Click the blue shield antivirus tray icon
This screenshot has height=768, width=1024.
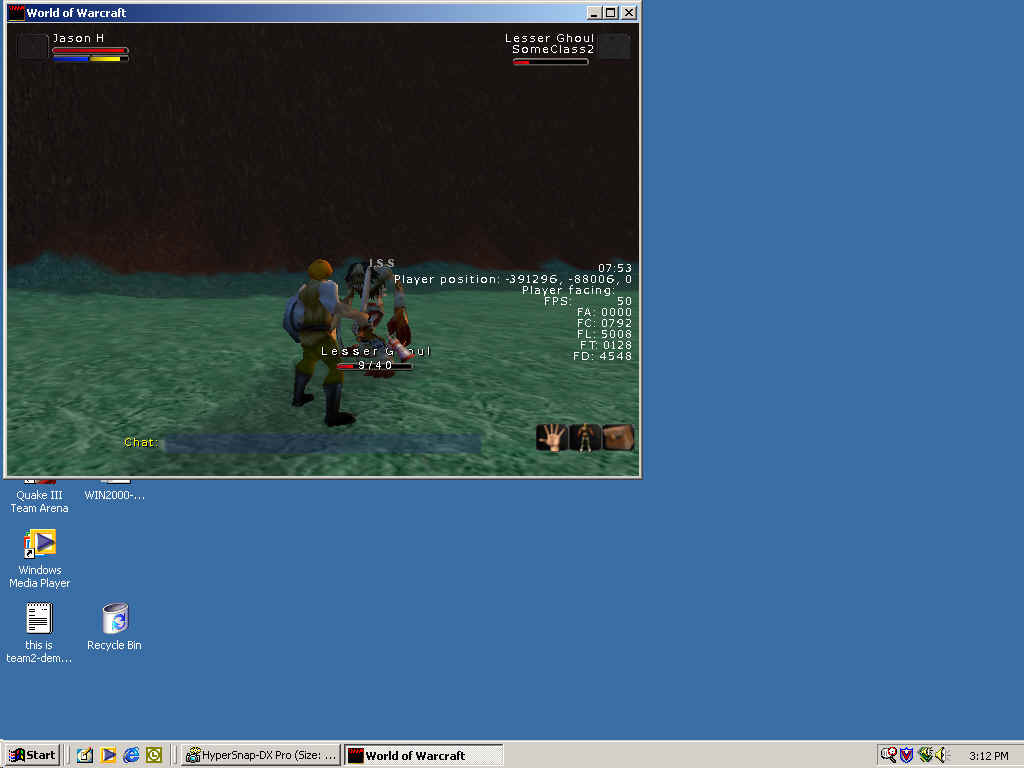pos(906,755)
